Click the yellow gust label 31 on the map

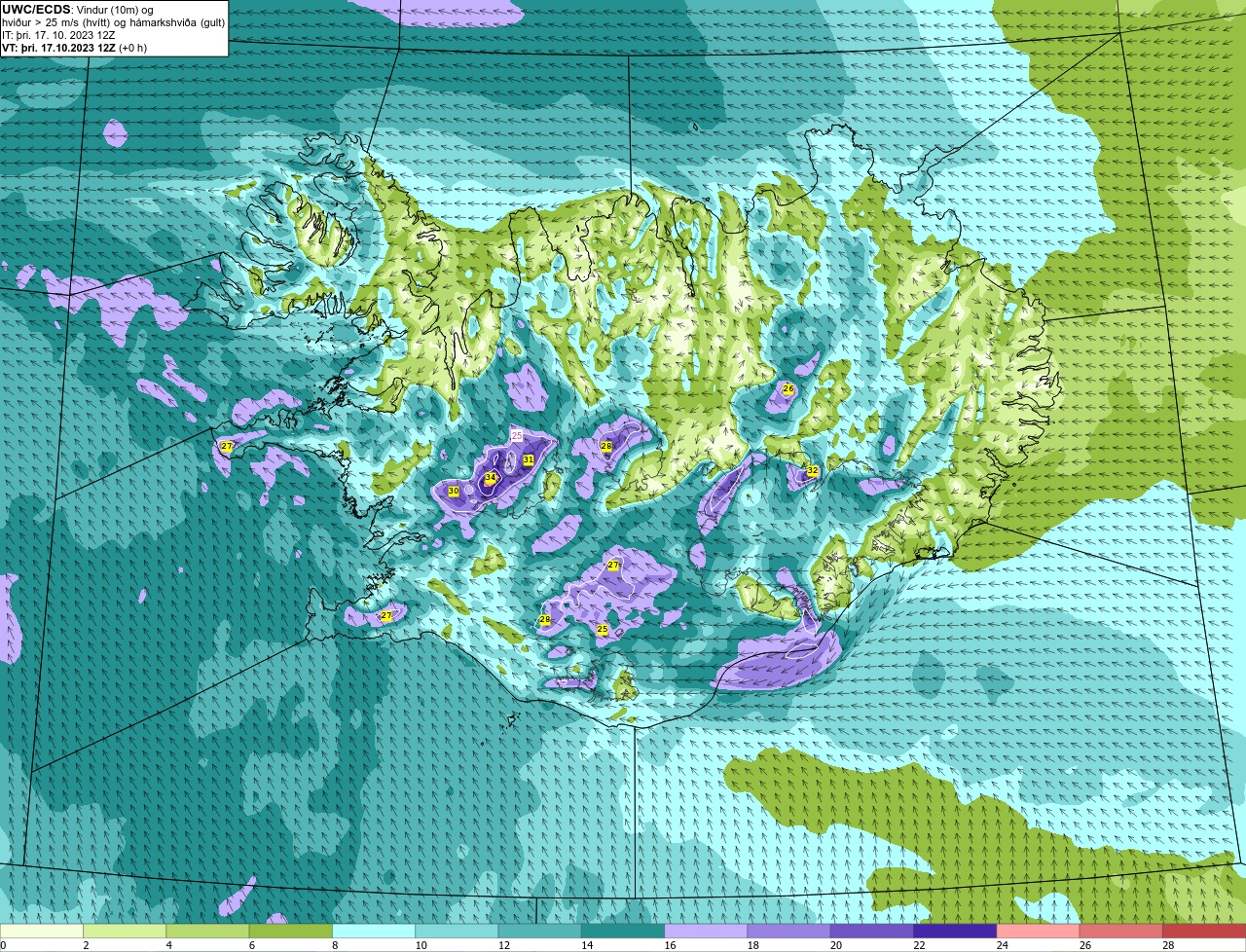click(x=529, y=459)
